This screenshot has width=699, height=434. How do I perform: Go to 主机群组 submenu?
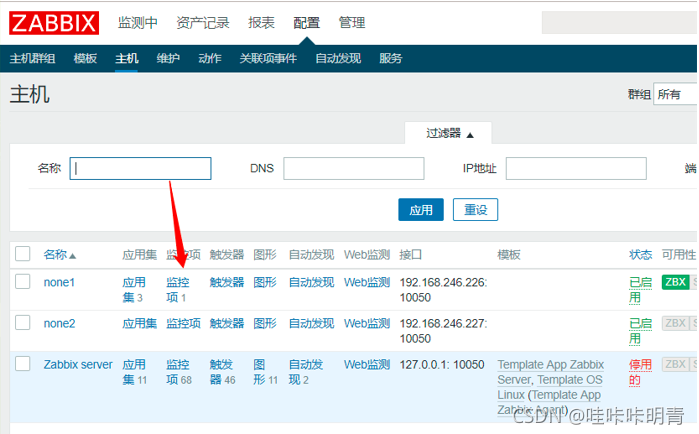(x=33, y=58)
